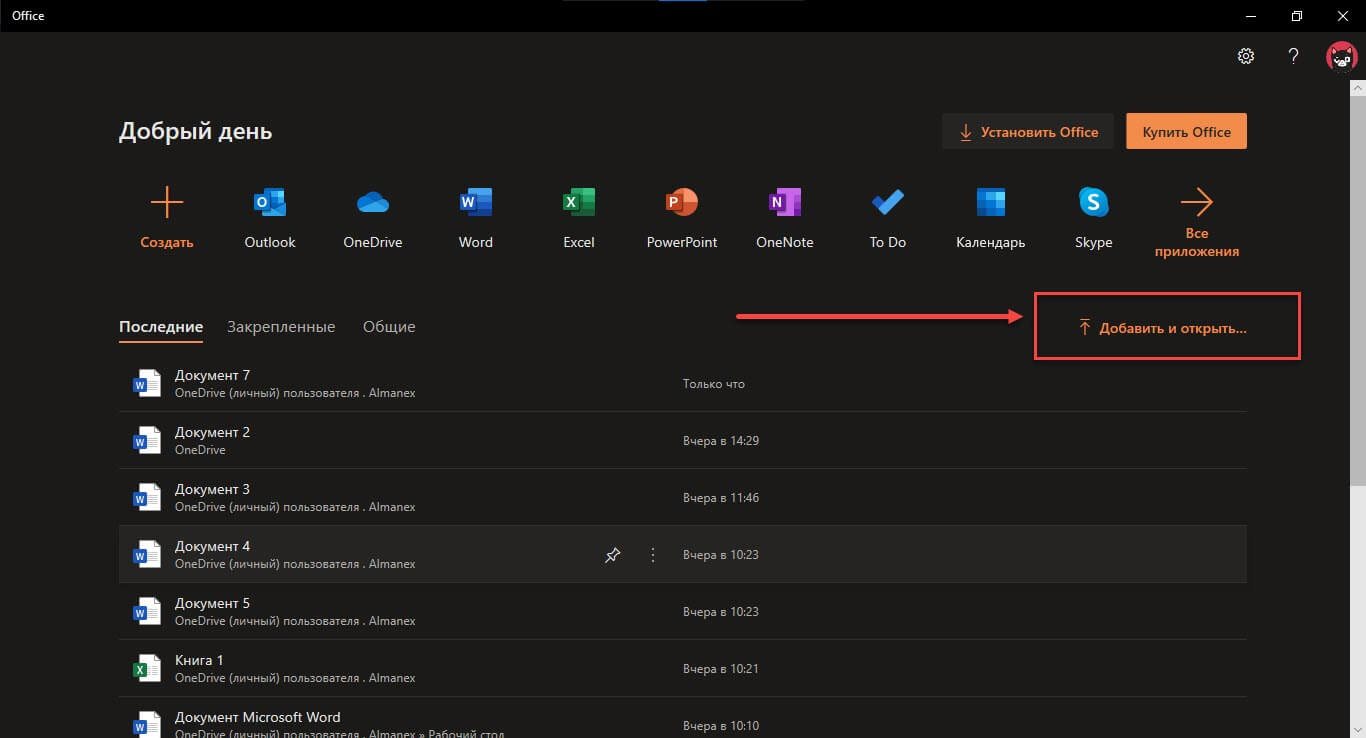Click Купить Office button
Image resolution: width=1366 pixels, height=738 pixels.
tap(1186, 132)
